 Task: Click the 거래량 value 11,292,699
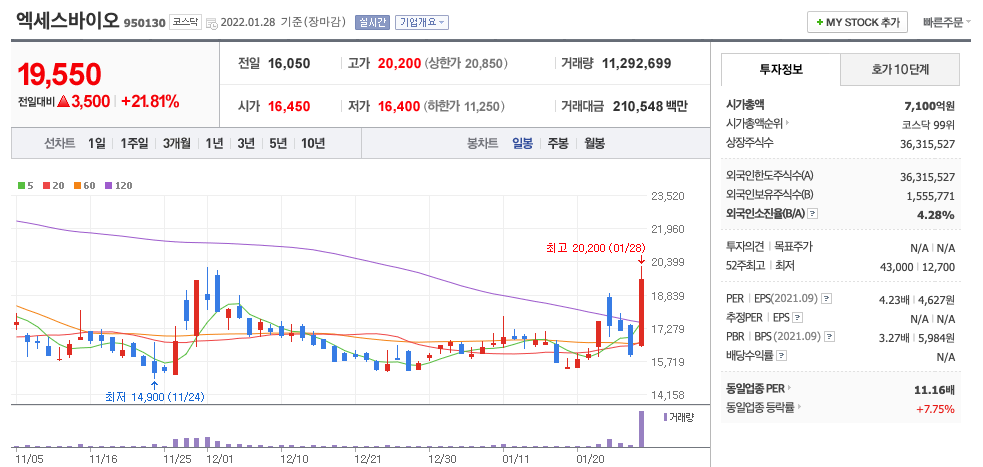point(636,63)
